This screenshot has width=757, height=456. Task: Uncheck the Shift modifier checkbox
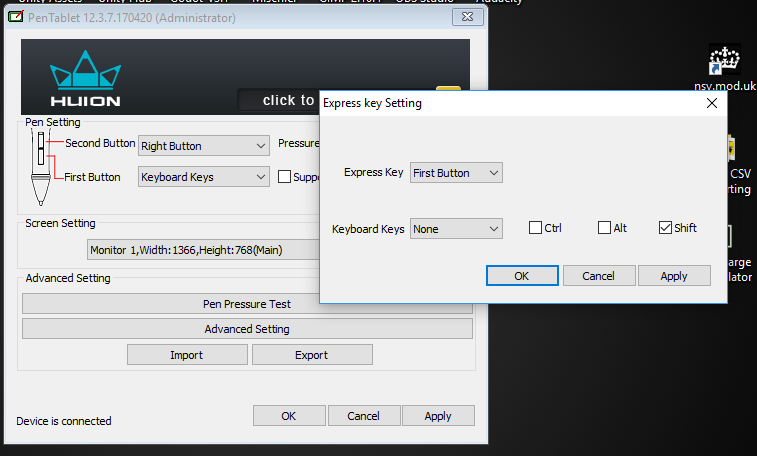click(x=665, y=228)
